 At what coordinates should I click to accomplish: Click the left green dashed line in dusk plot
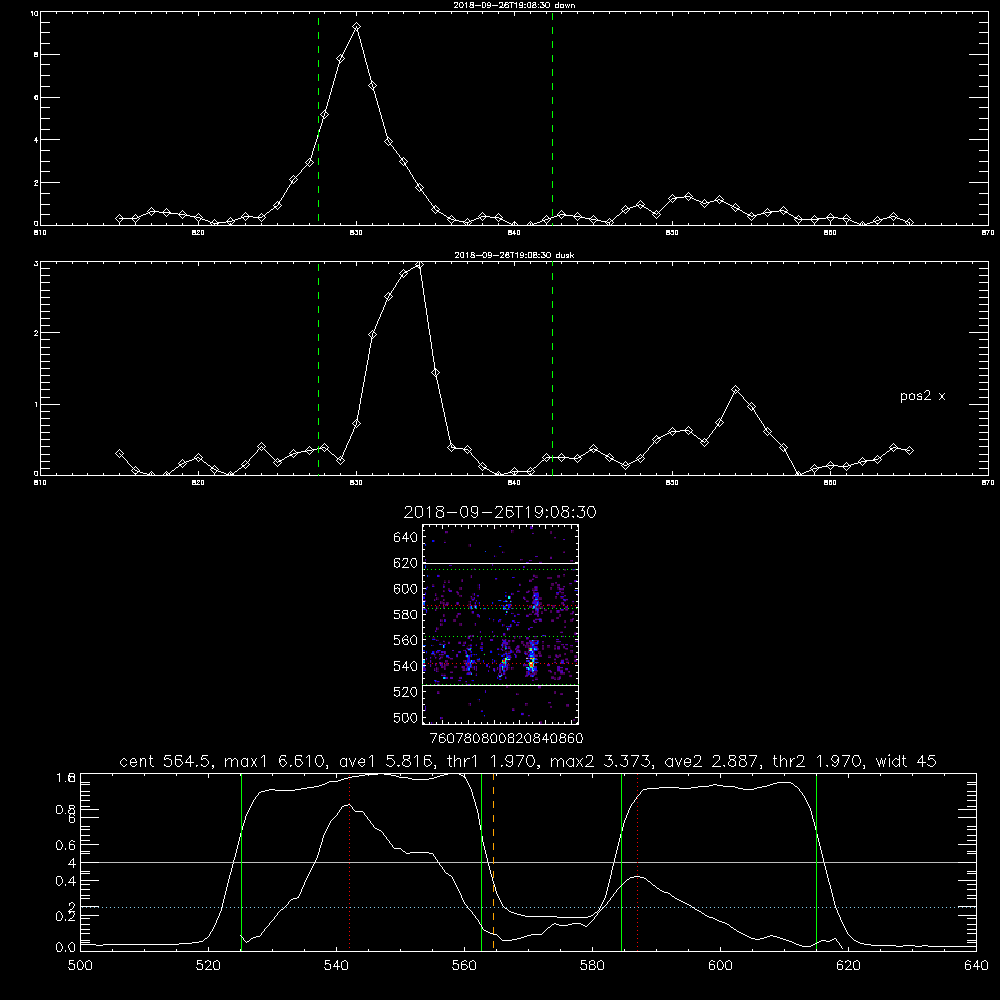tap(318, 368)
